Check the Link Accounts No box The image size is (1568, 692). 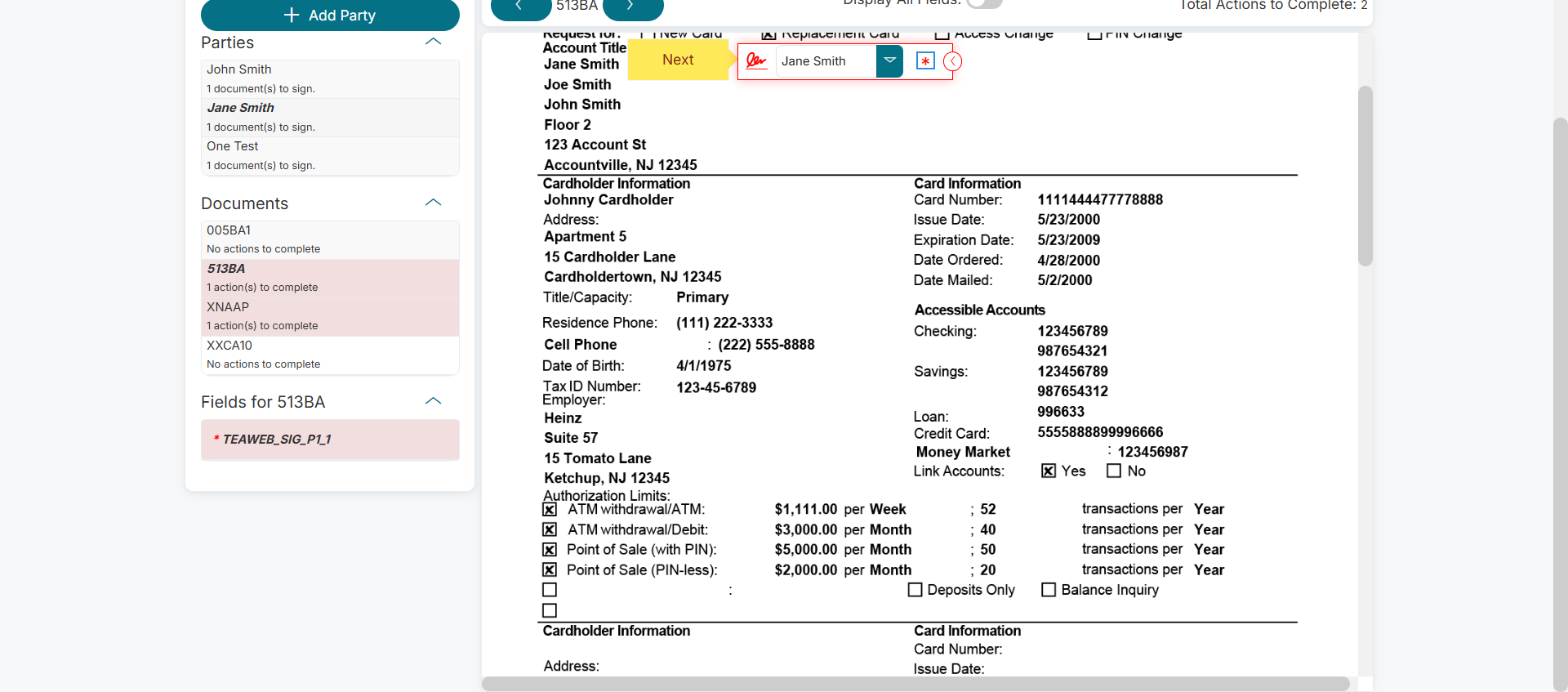click(x=1114, y=471)
